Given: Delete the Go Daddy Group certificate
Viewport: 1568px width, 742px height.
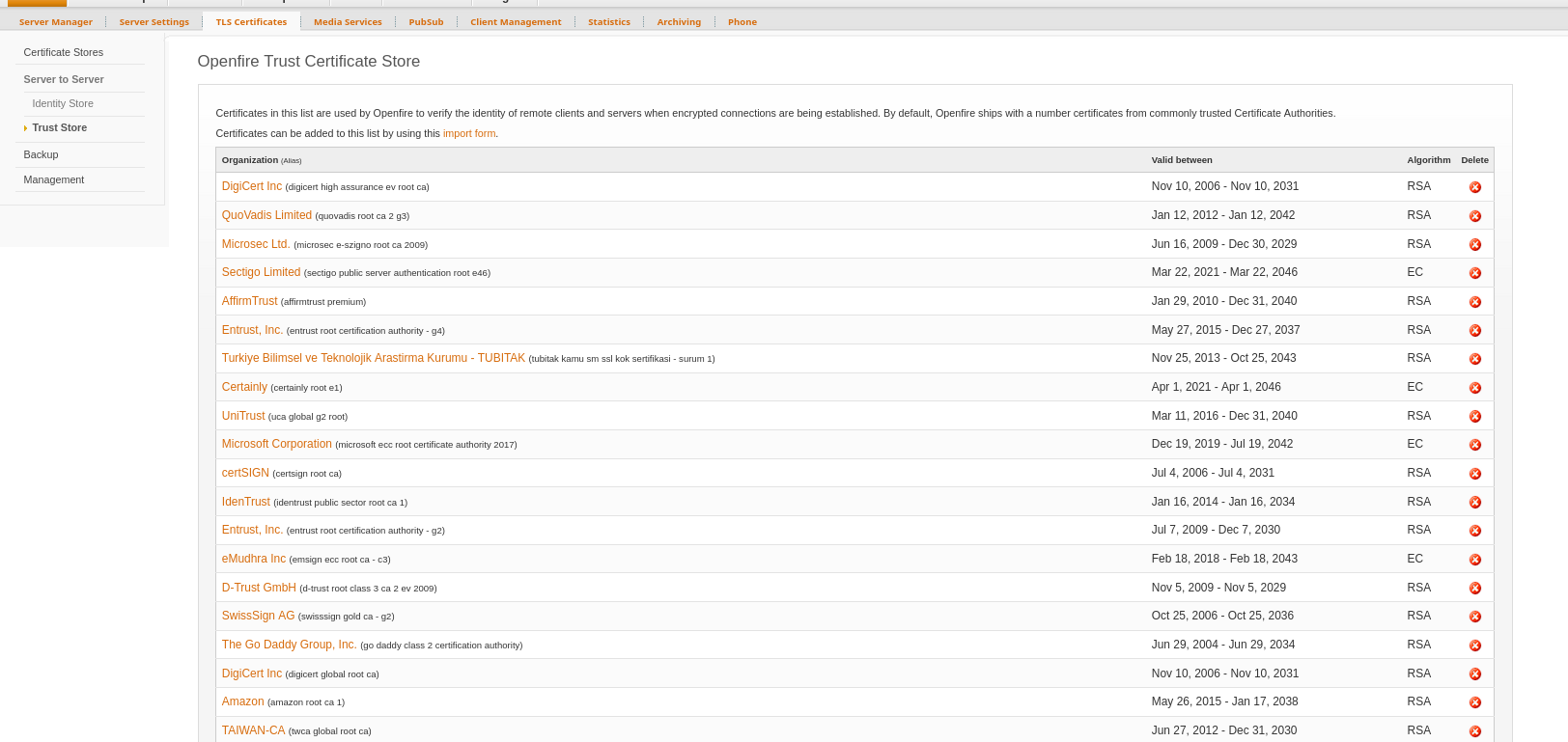Looking at the screenshot, I should [x=1474, y=646].
